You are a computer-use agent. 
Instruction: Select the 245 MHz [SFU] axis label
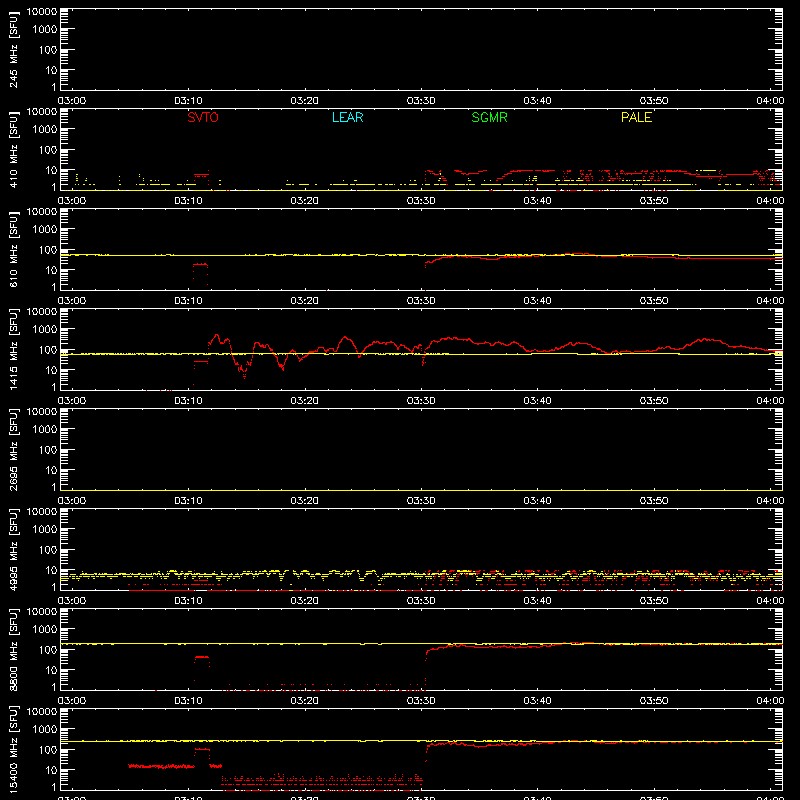point(14,49)
